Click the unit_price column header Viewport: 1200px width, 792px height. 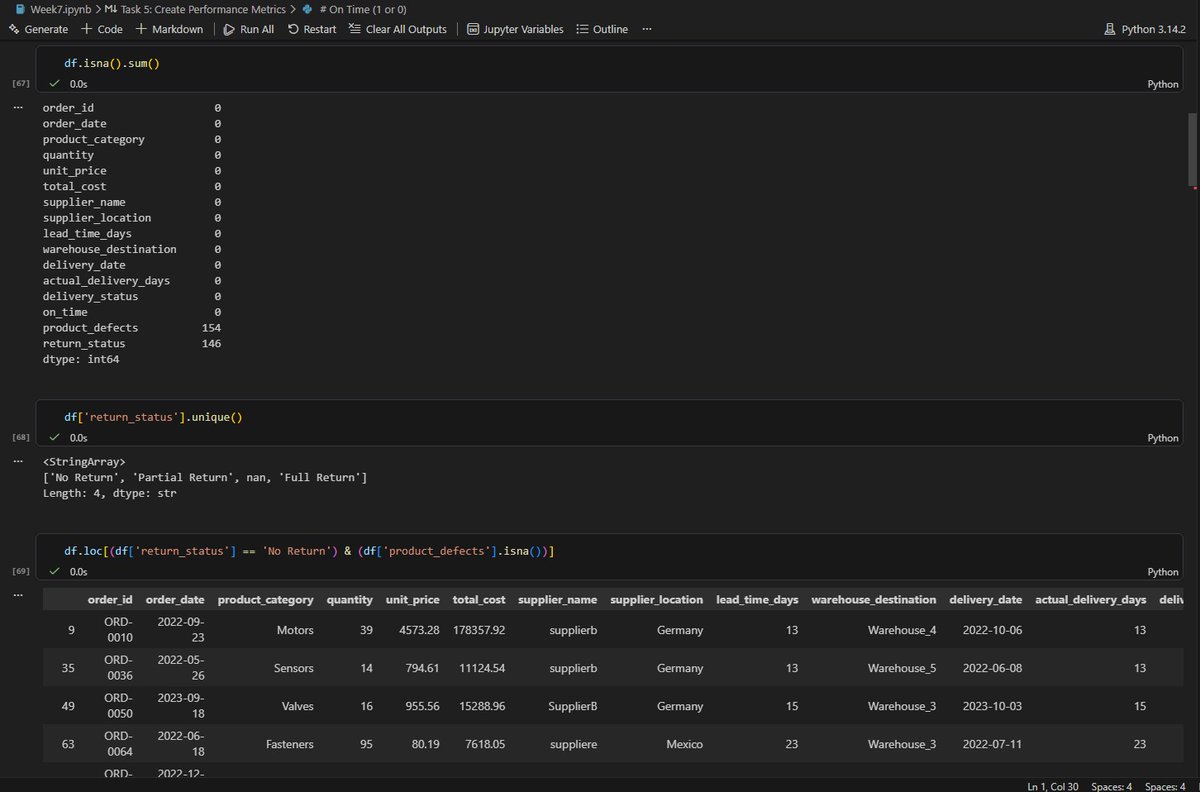pyautogui.click(x=413, y=600)
